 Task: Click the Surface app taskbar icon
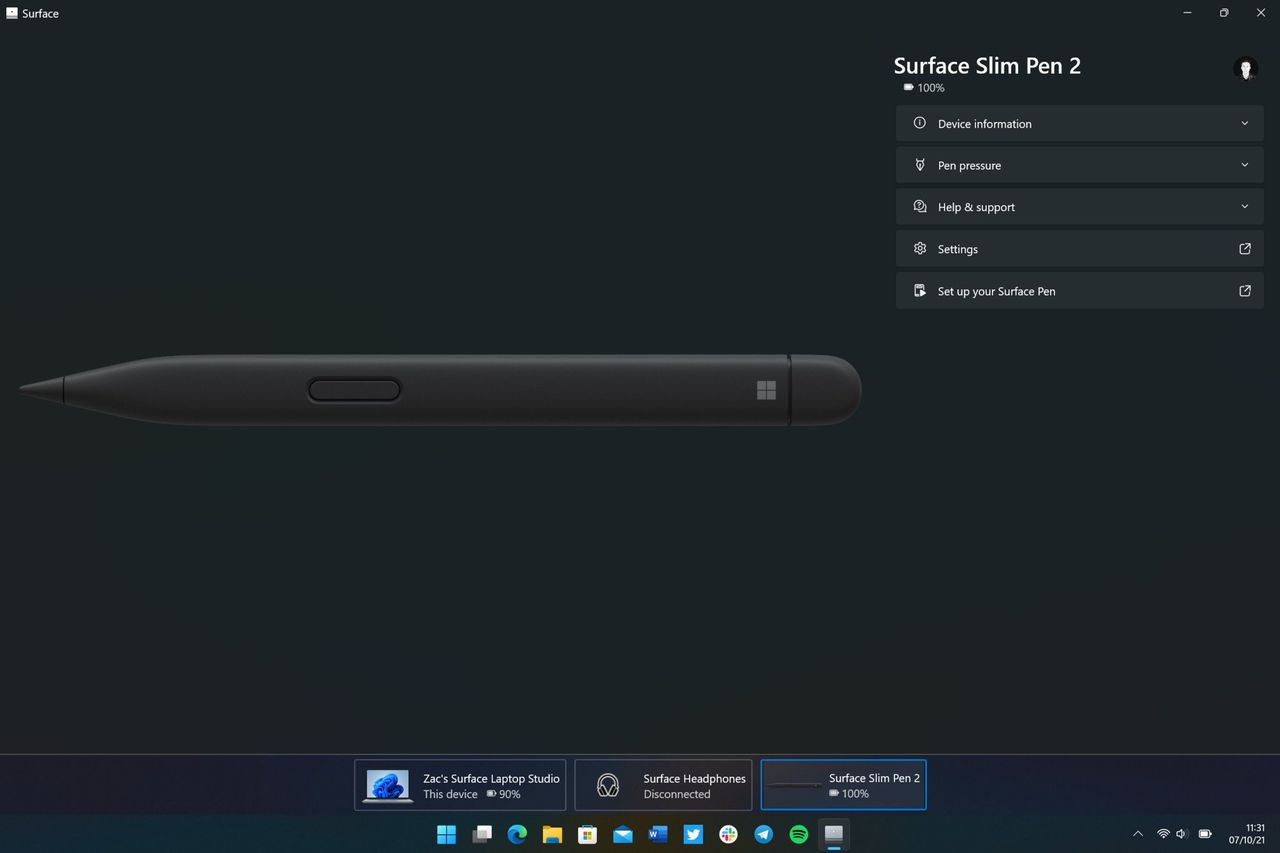point(834,834)
